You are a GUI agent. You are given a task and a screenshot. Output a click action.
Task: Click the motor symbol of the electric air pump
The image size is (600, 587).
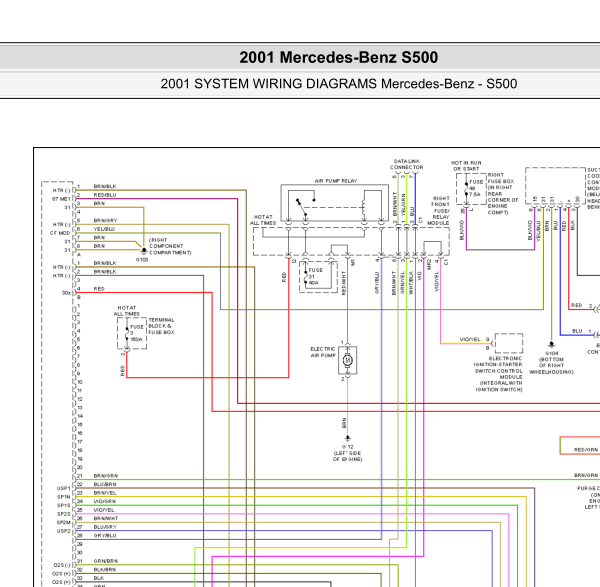click(x=347, y=360)
